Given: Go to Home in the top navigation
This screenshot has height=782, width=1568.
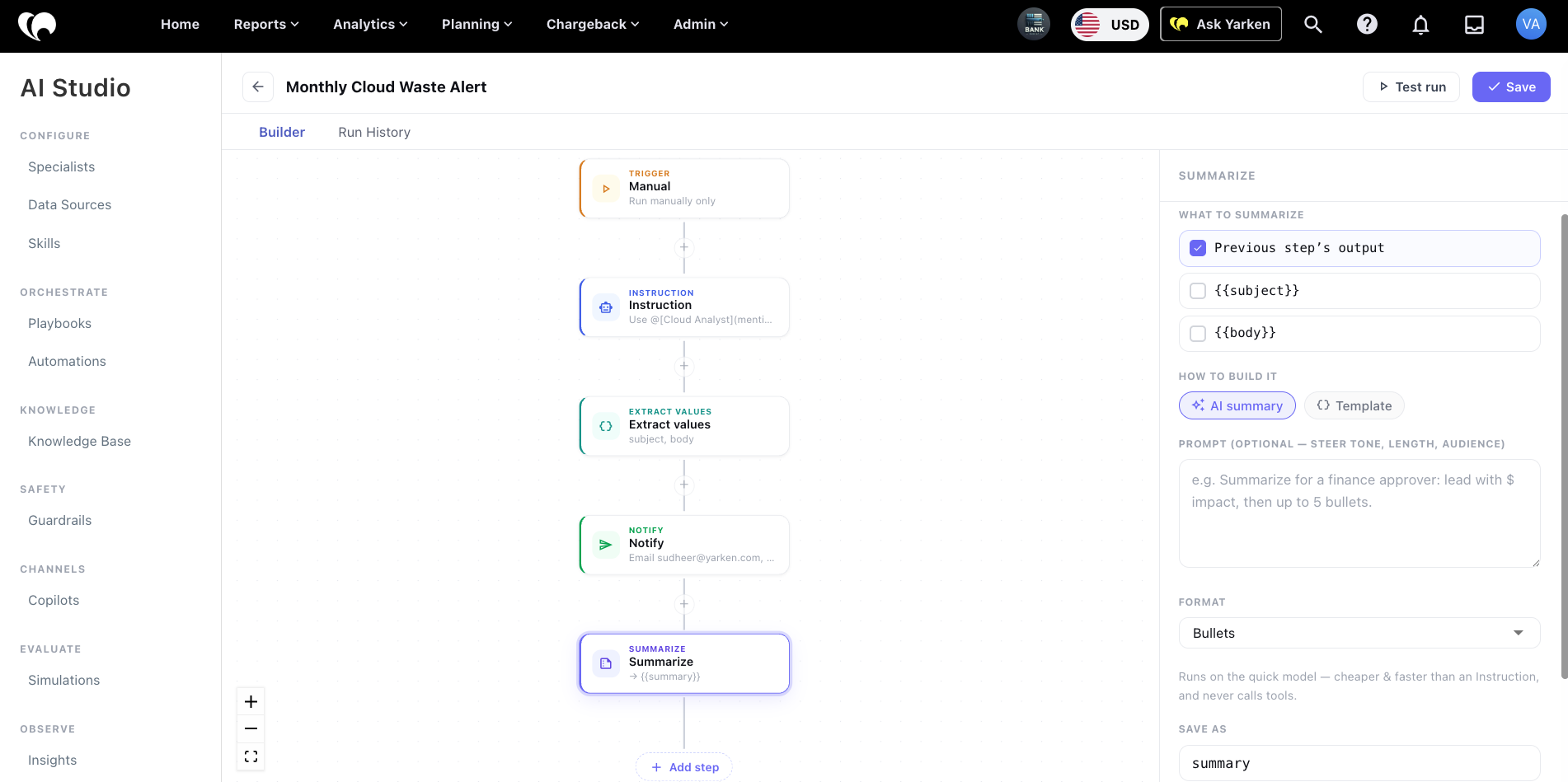Looking at the screenshot, I should click(180, 25).
